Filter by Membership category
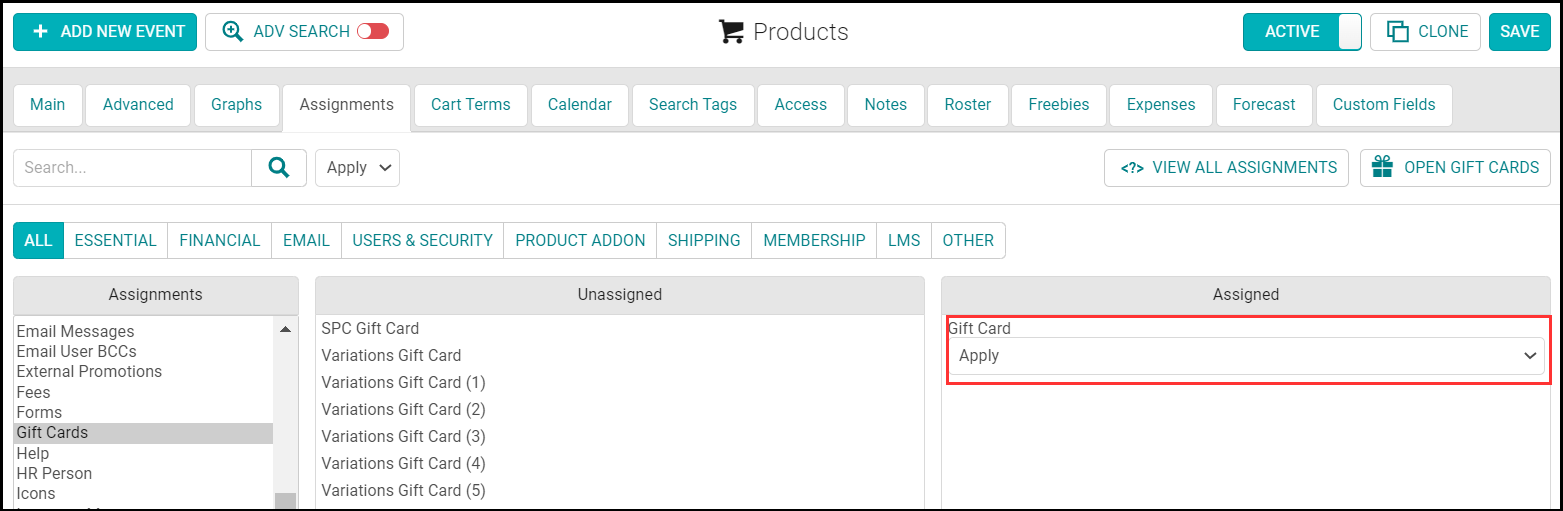The height and width of the screenshot is (511, 1563). click(813, 240)
